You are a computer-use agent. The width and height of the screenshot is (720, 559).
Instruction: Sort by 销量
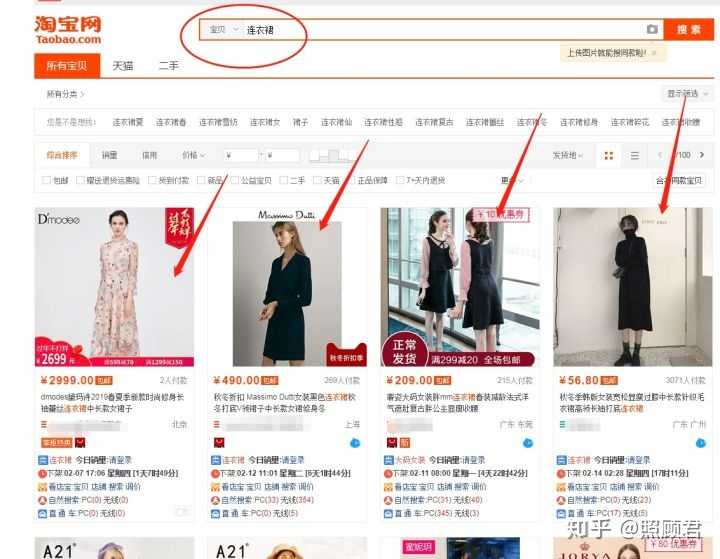click(x=109, y=155)
